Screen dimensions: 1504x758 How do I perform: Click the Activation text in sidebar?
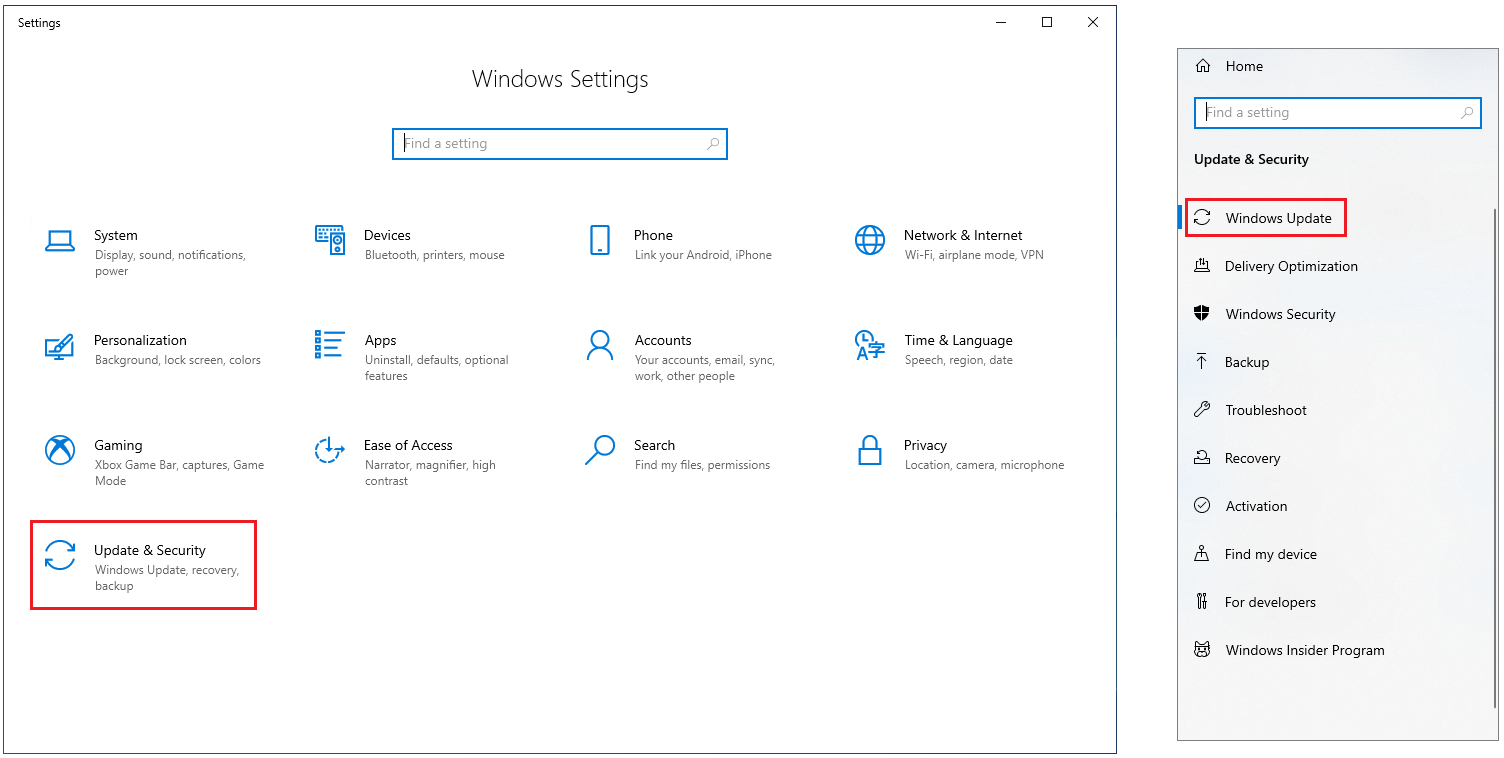[1257, 506]
